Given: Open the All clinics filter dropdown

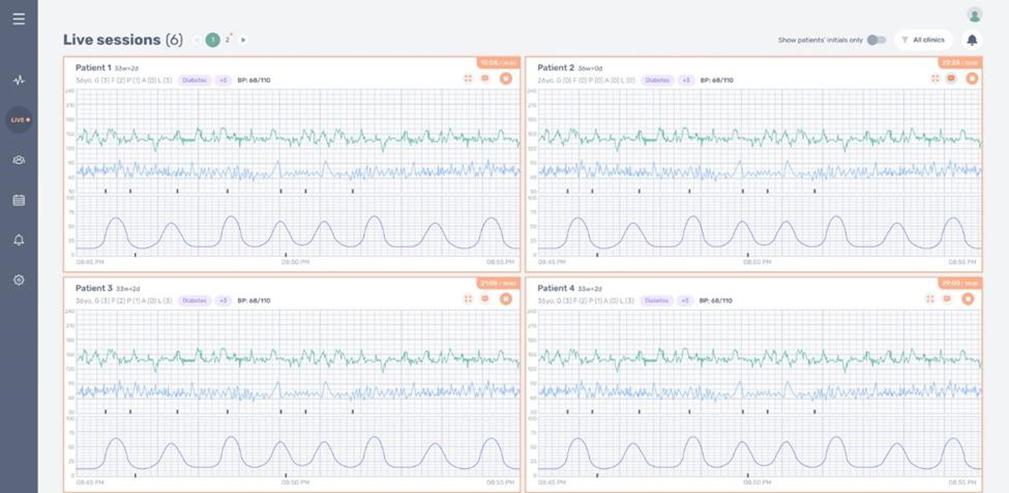Looking at the screenshot, I should [x=923, y=40].
